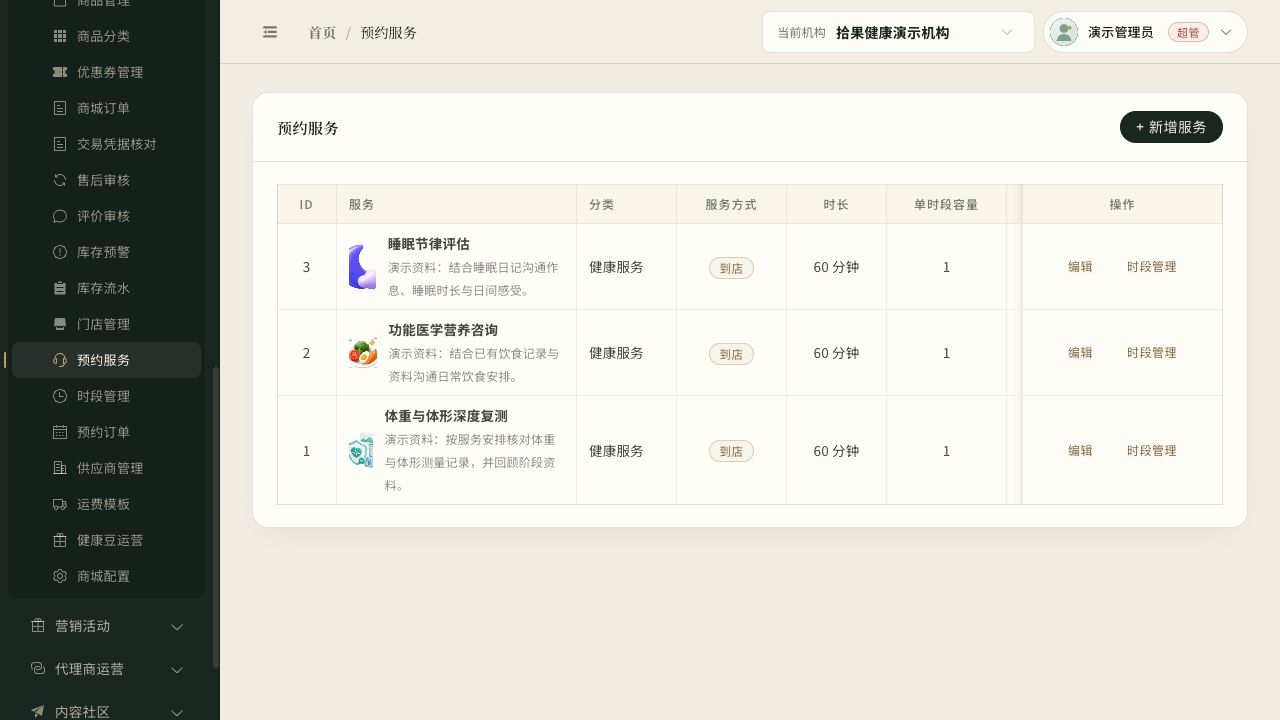This screenshot has height=720, width=1280.
Task: Open the user menu chevron beside 超管
Action: pos(1226,32)
